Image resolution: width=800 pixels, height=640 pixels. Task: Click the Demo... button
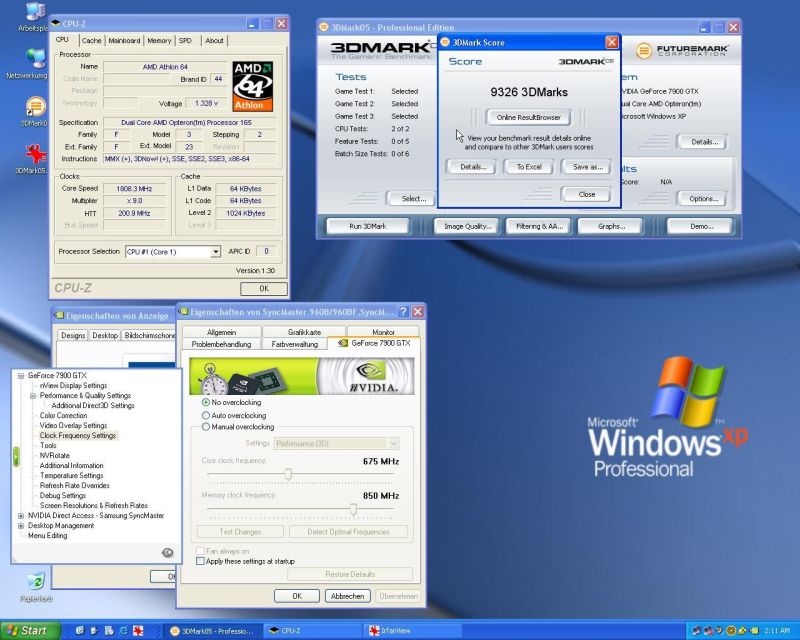(x=701, y=226)
